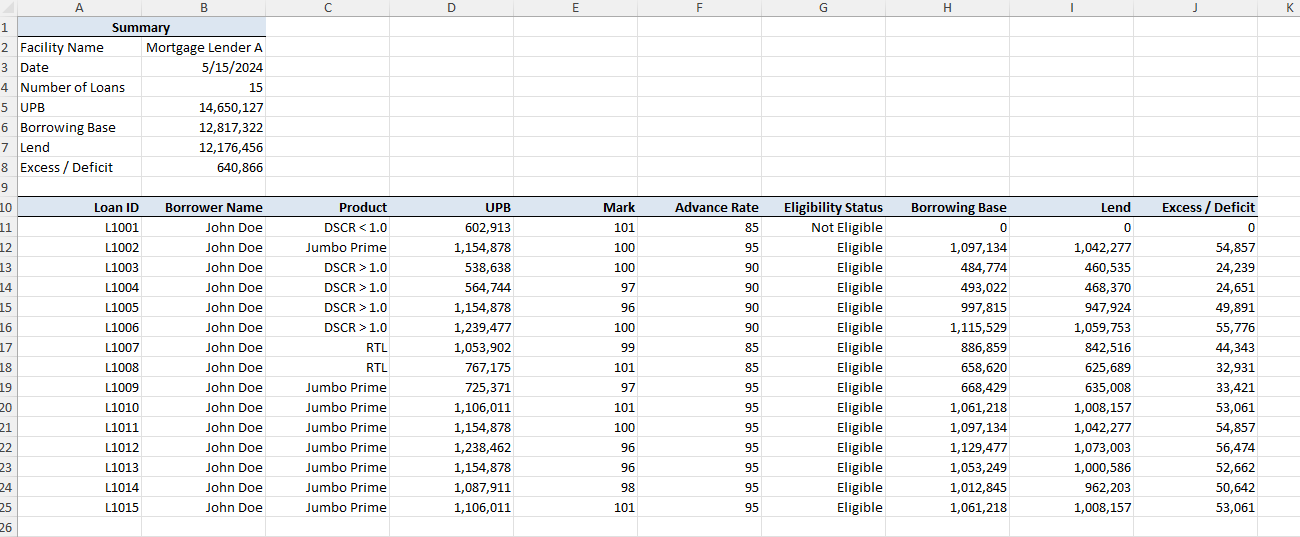Select column G header
Image resolution: width=1300 pixels, height=537 pixels.
coord(823,8)
